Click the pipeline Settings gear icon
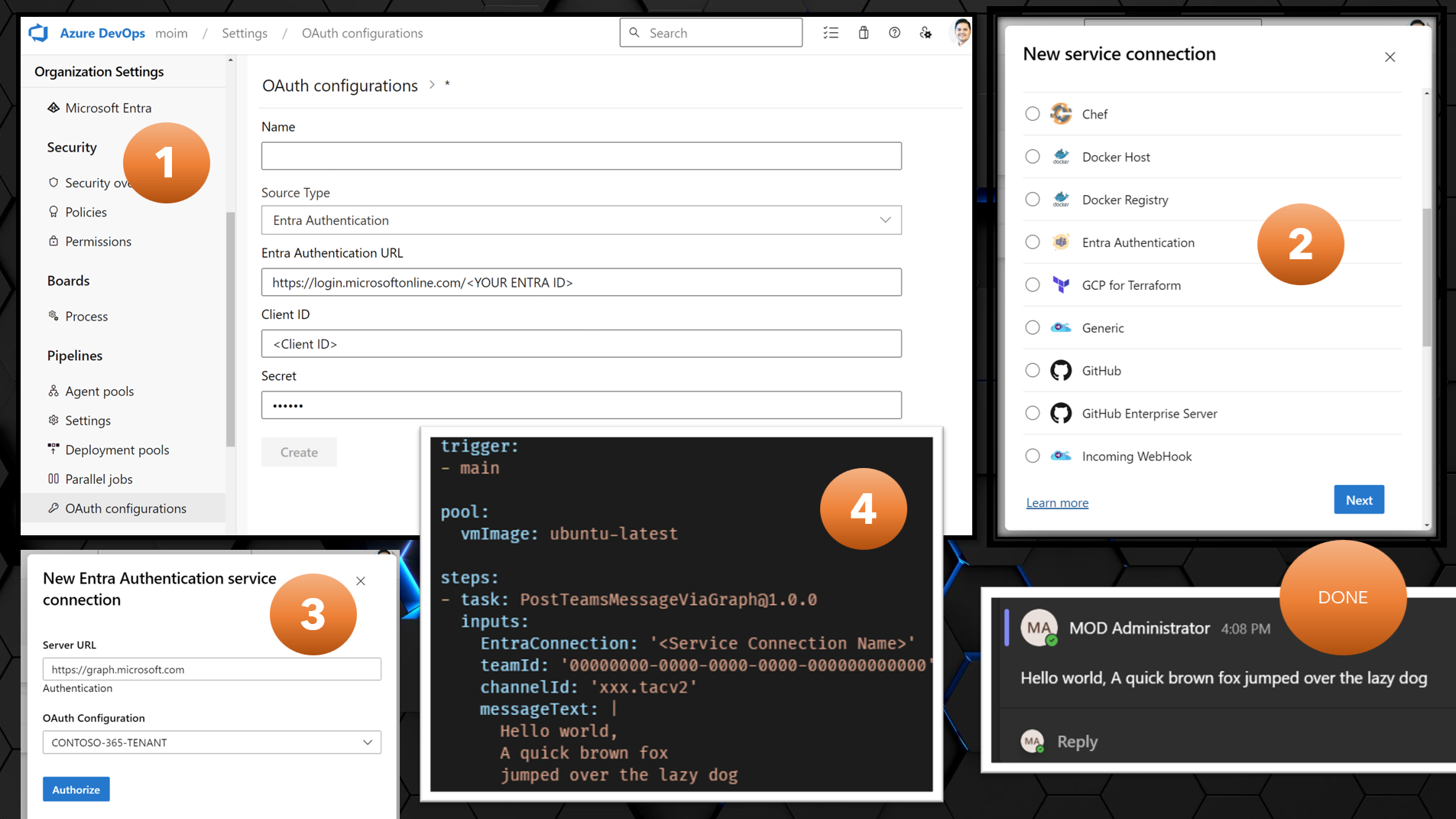 click(54, 420)
